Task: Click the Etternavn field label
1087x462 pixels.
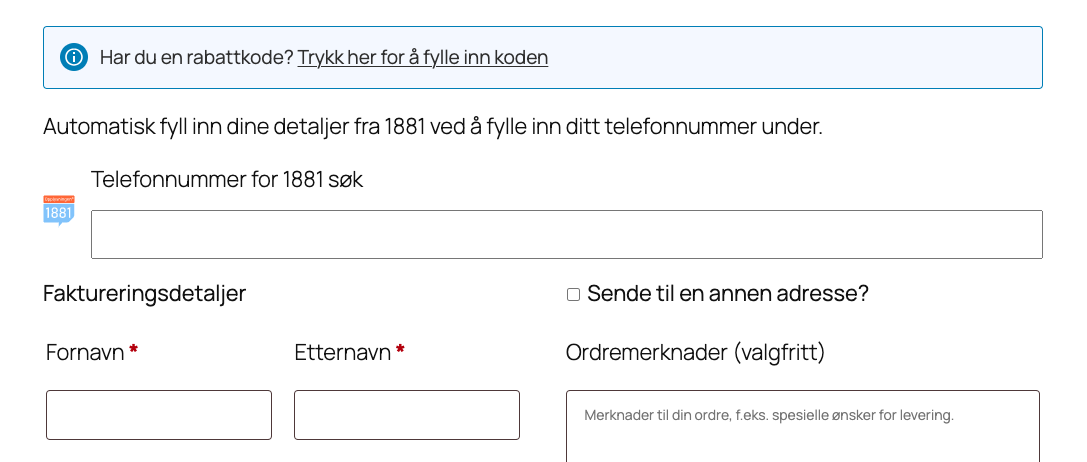Action: point(342,352)
